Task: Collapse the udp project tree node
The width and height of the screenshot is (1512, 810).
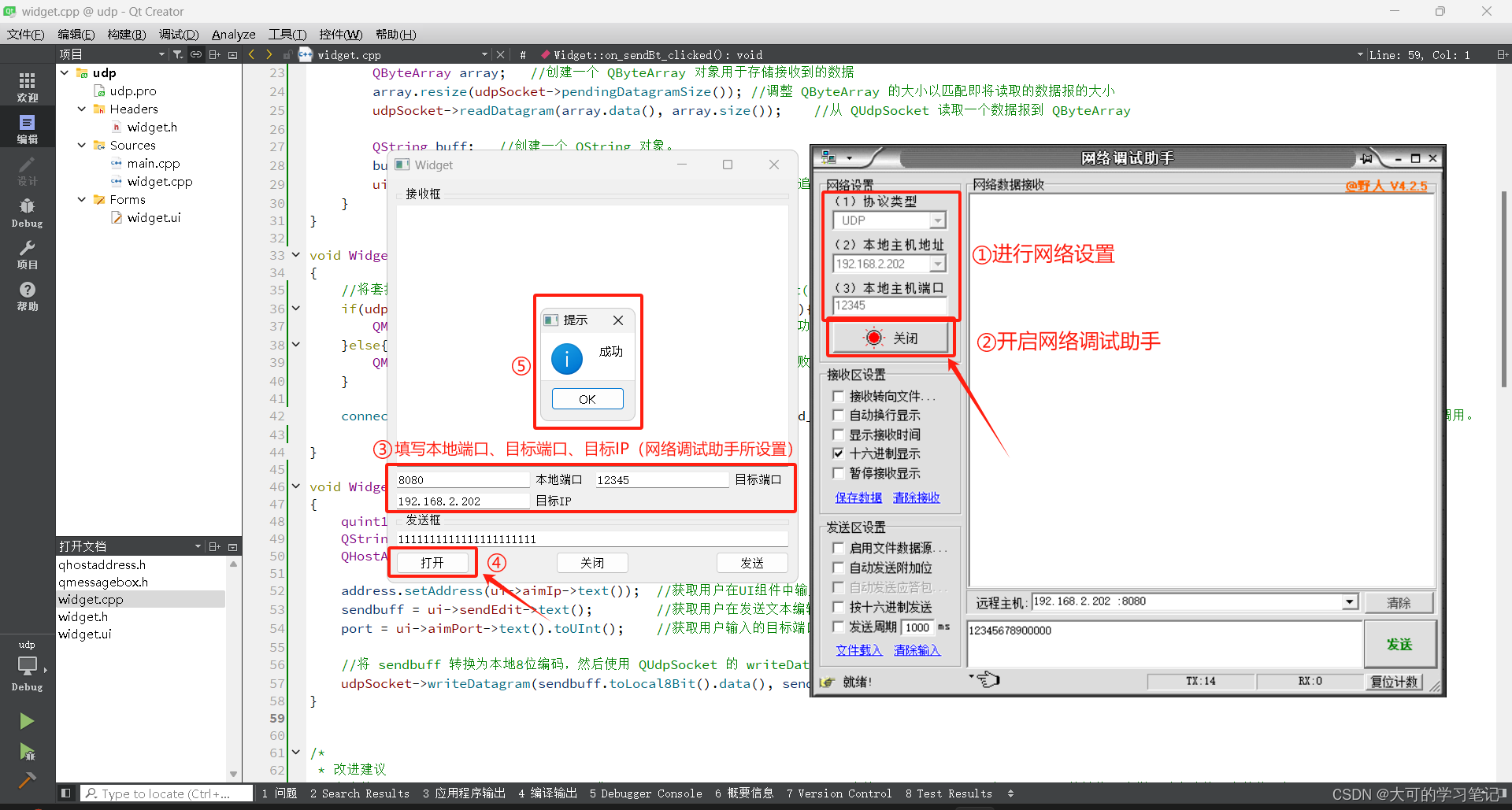Action: 65,72
